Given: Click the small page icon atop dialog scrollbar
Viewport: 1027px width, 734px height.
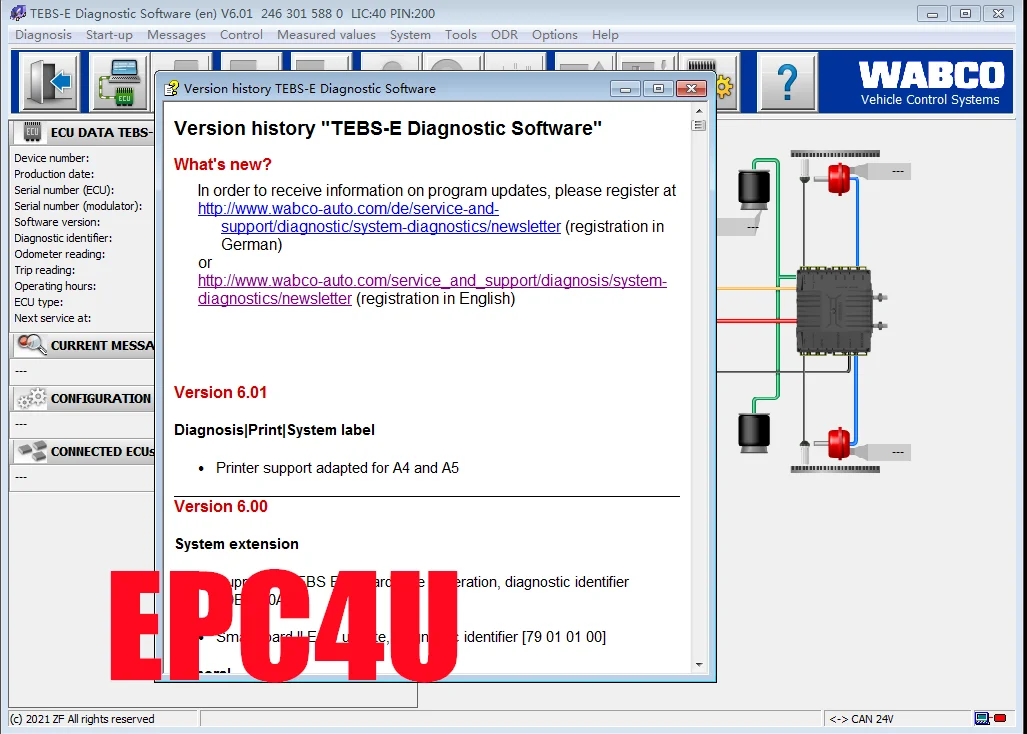Looking at the screenshot, I should pyautogui.click(x=699, y=125).
